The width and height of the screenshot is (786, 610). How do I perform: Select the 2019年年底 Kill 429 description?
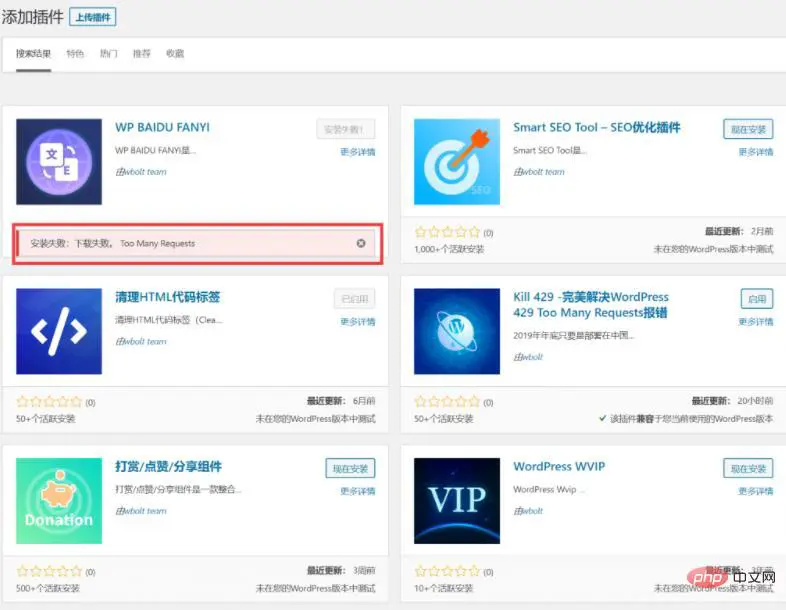coord(573,335)
